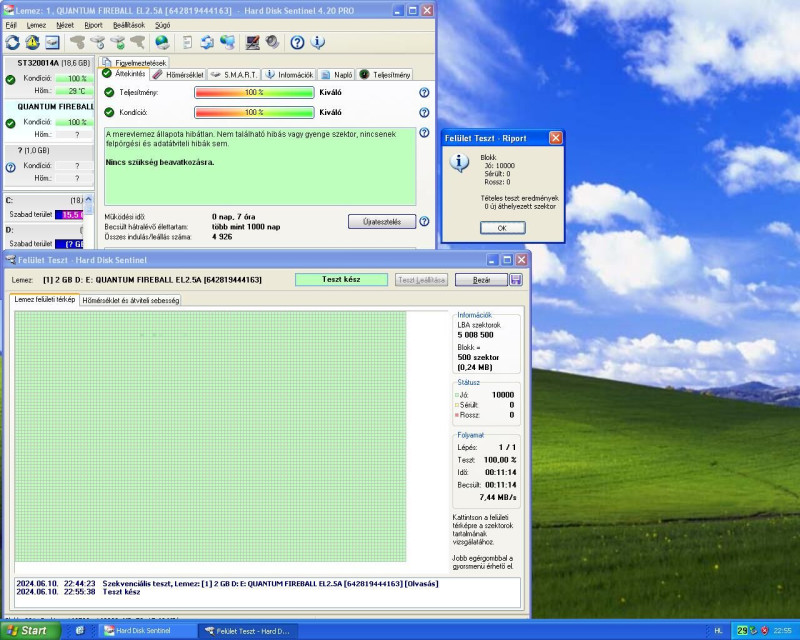Open the warning summary toolbar icon

click(33, 42)
